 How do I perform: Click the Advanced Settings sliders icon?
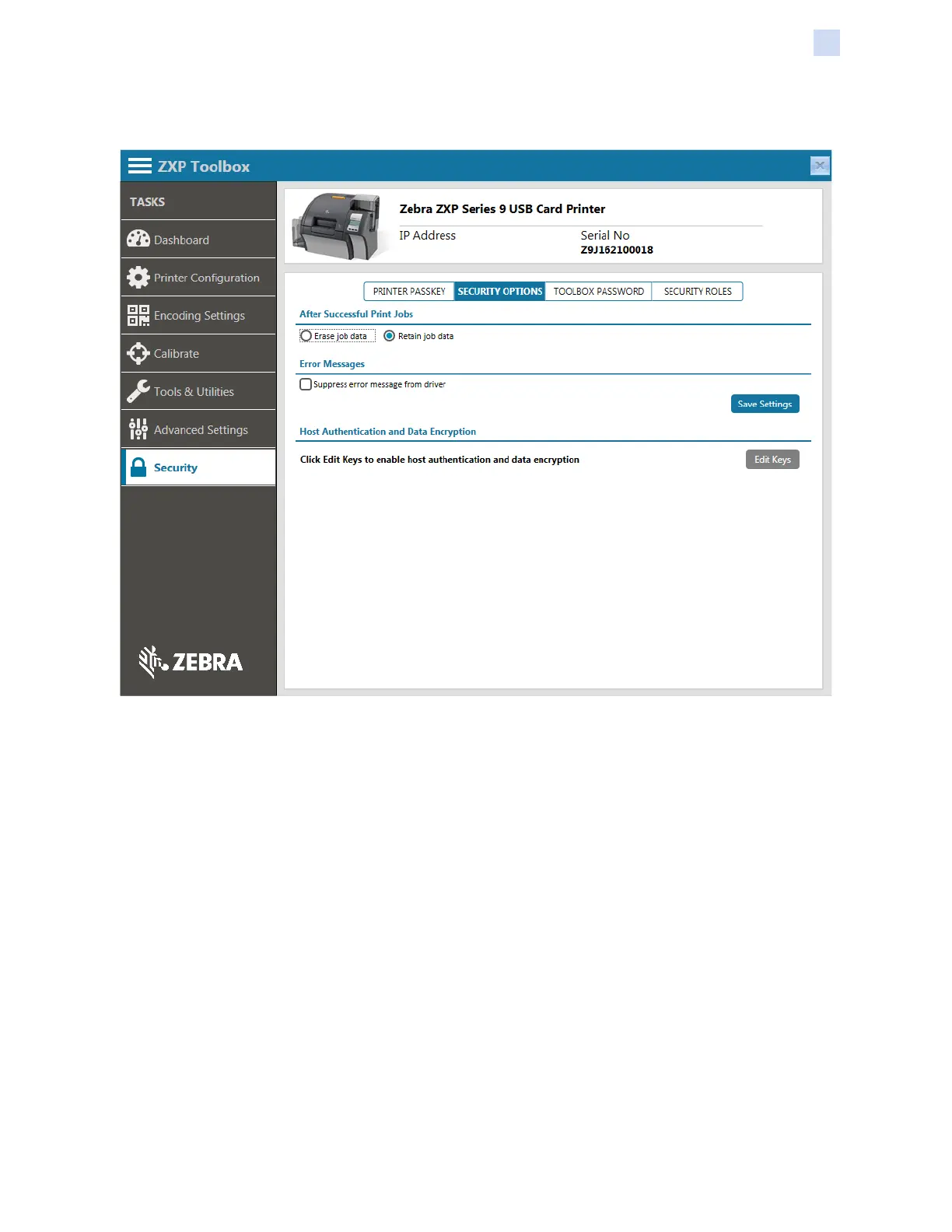tap(138, 429)
